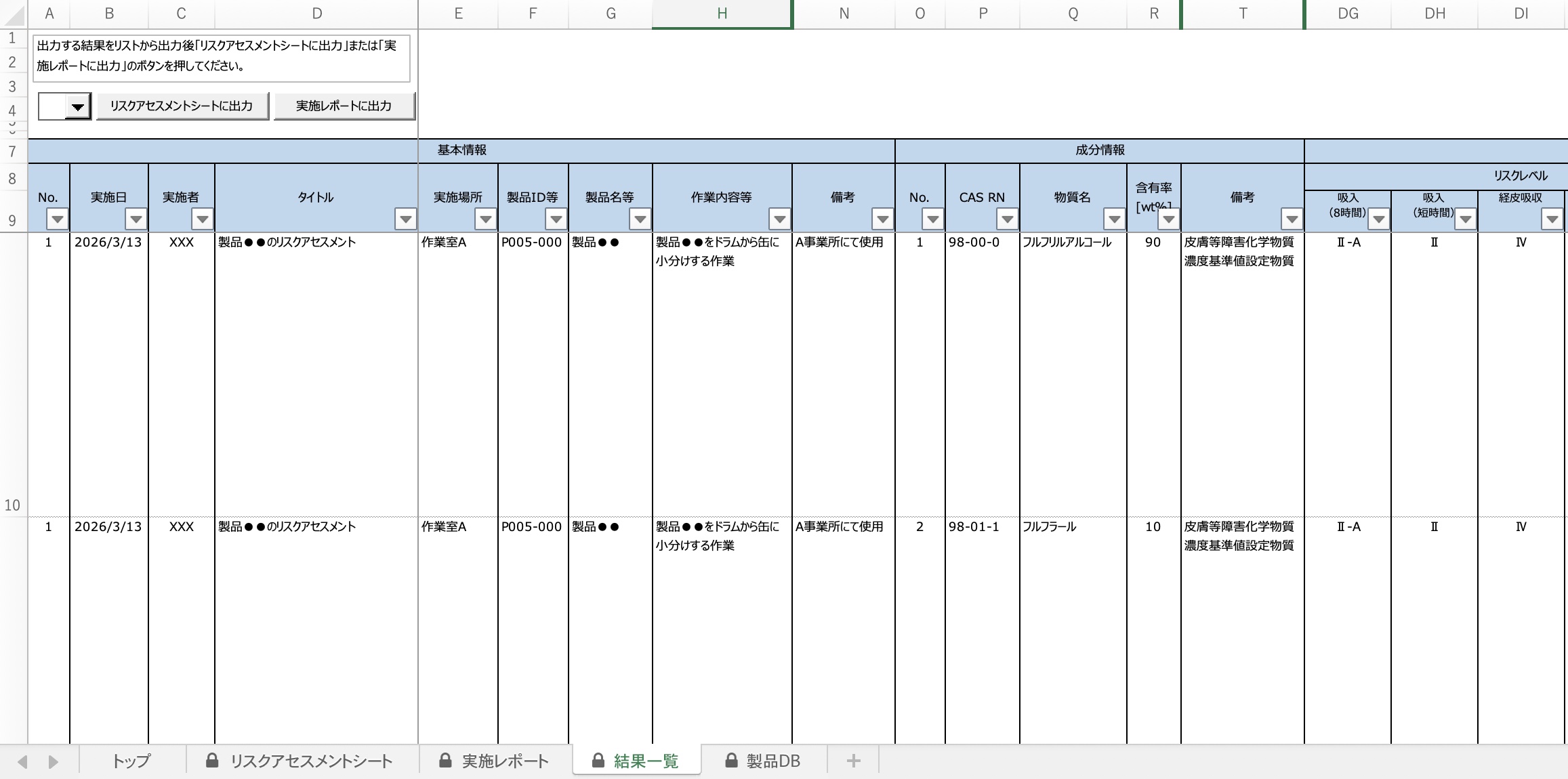This screenshot has height=779, width=1568.
Task: Click the 吸入(8時間) filter arrow icon
Action: point(1378,219)
